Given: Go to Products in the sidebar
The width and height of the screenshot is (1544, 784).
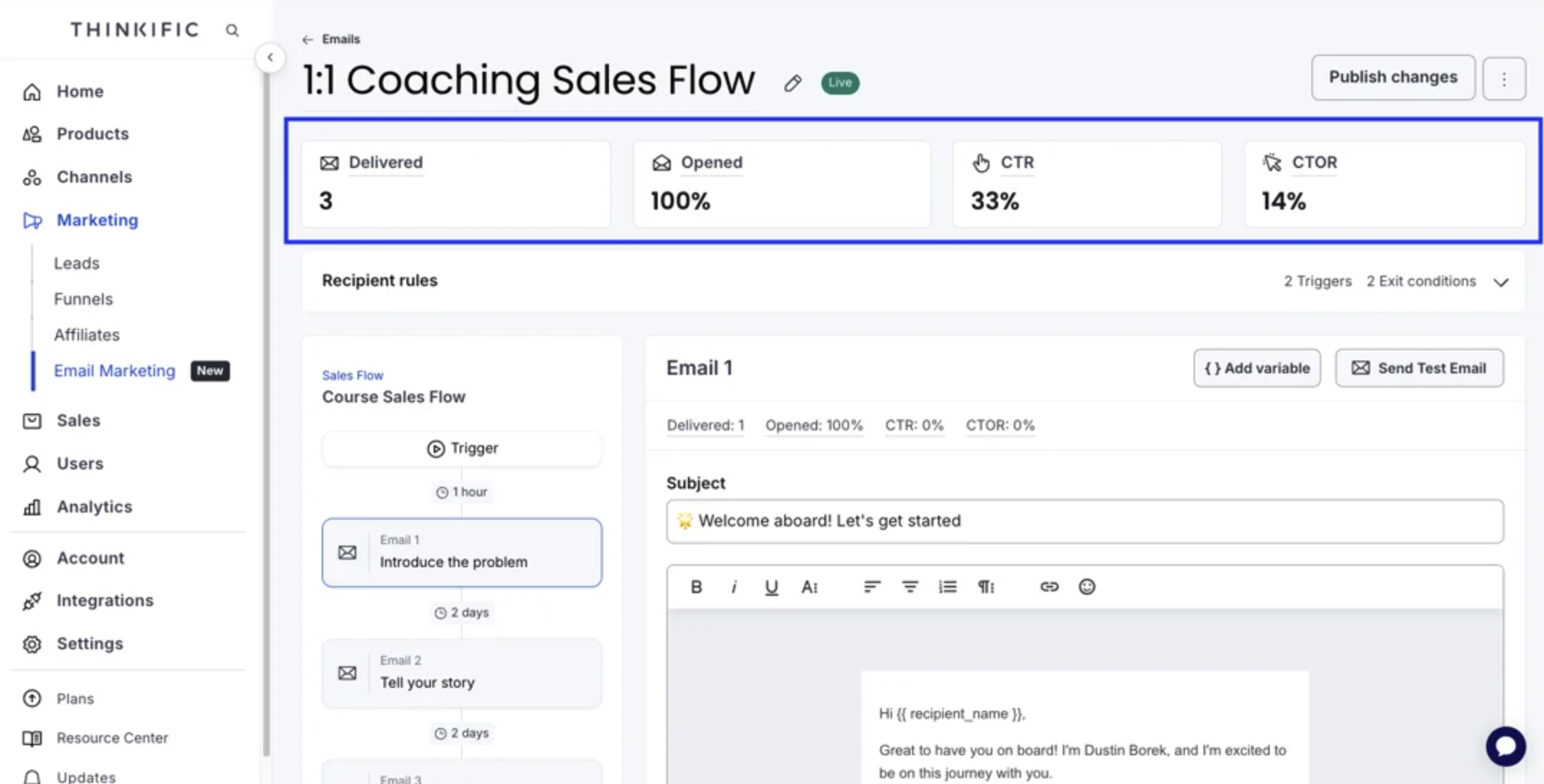Looking at the screenshot, I should (93, 134).
